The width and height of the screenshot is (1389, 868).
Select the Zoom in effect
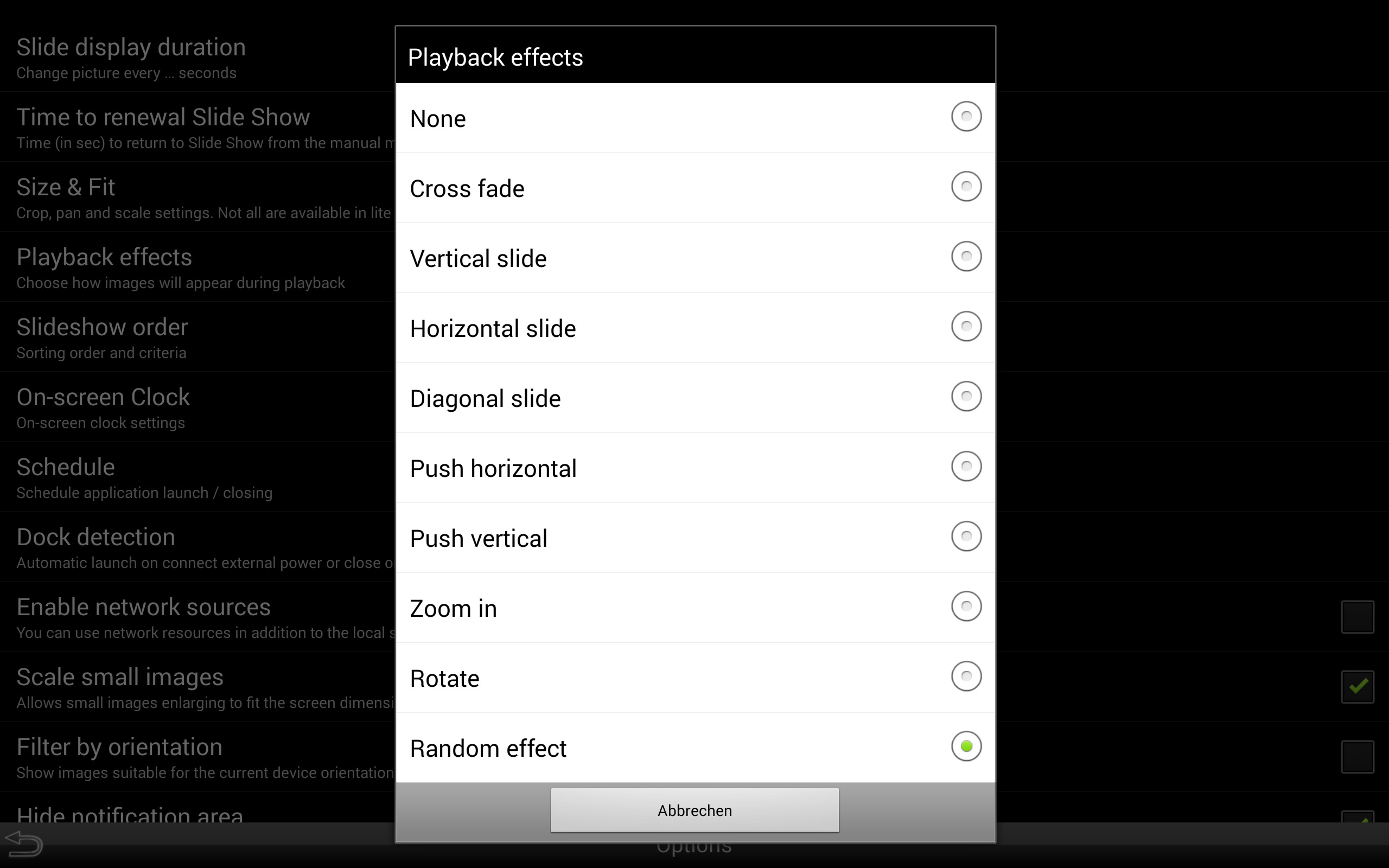tap(966, 607)
